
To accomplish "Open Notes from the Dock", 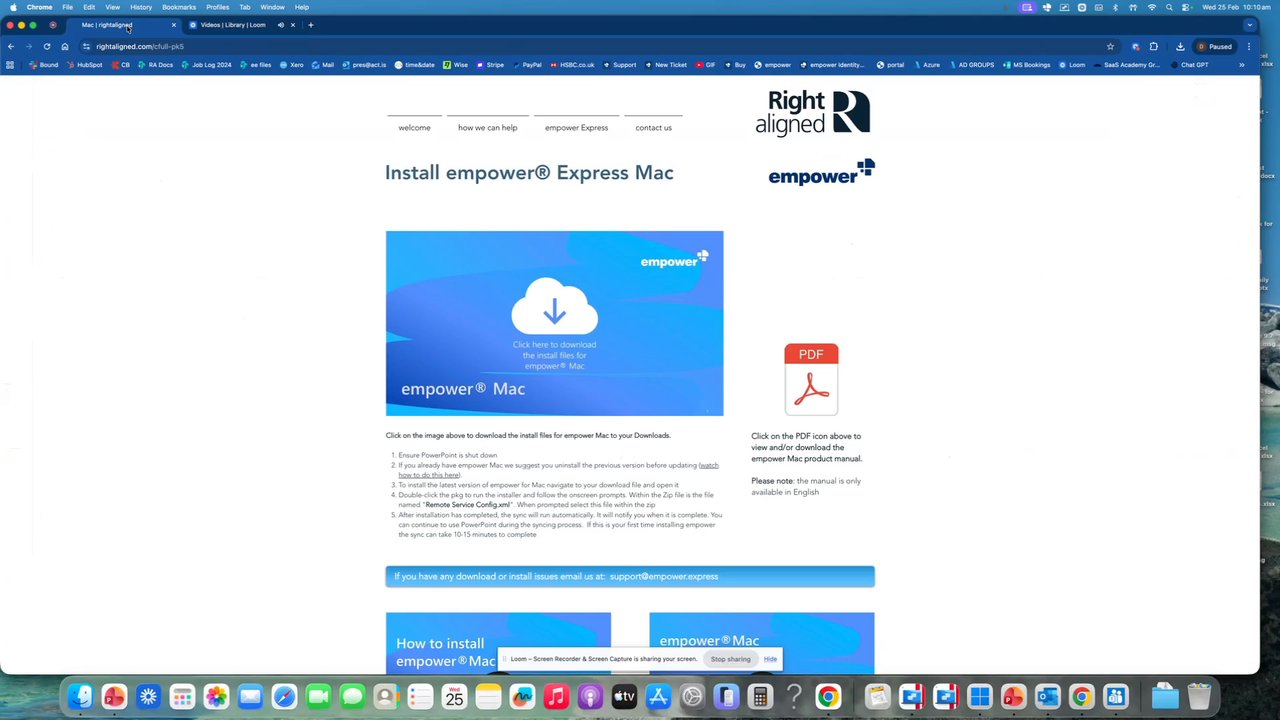I will [488, 696].
